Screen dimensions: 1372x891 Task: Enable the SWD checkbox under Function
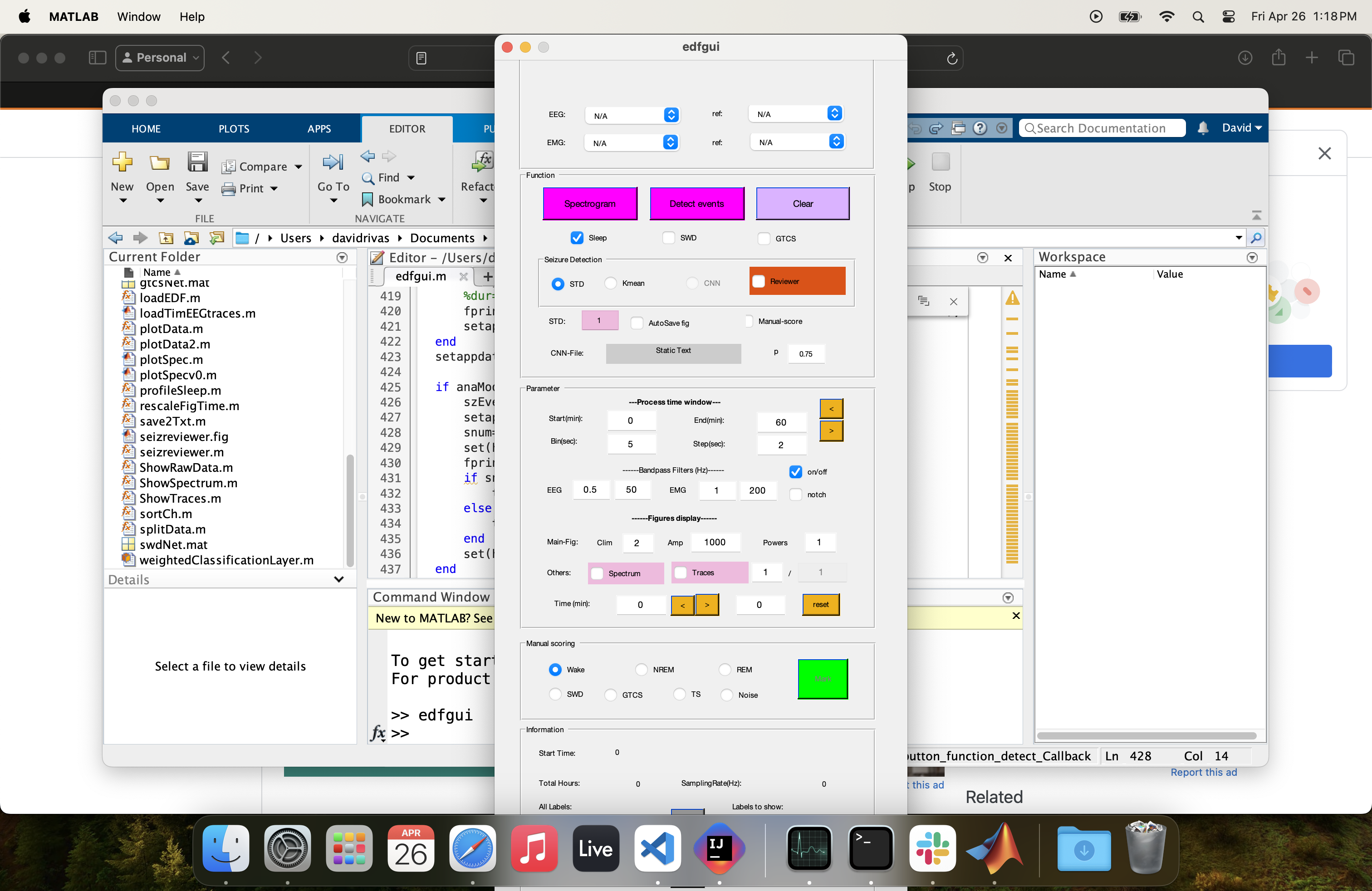coord(668,237)
